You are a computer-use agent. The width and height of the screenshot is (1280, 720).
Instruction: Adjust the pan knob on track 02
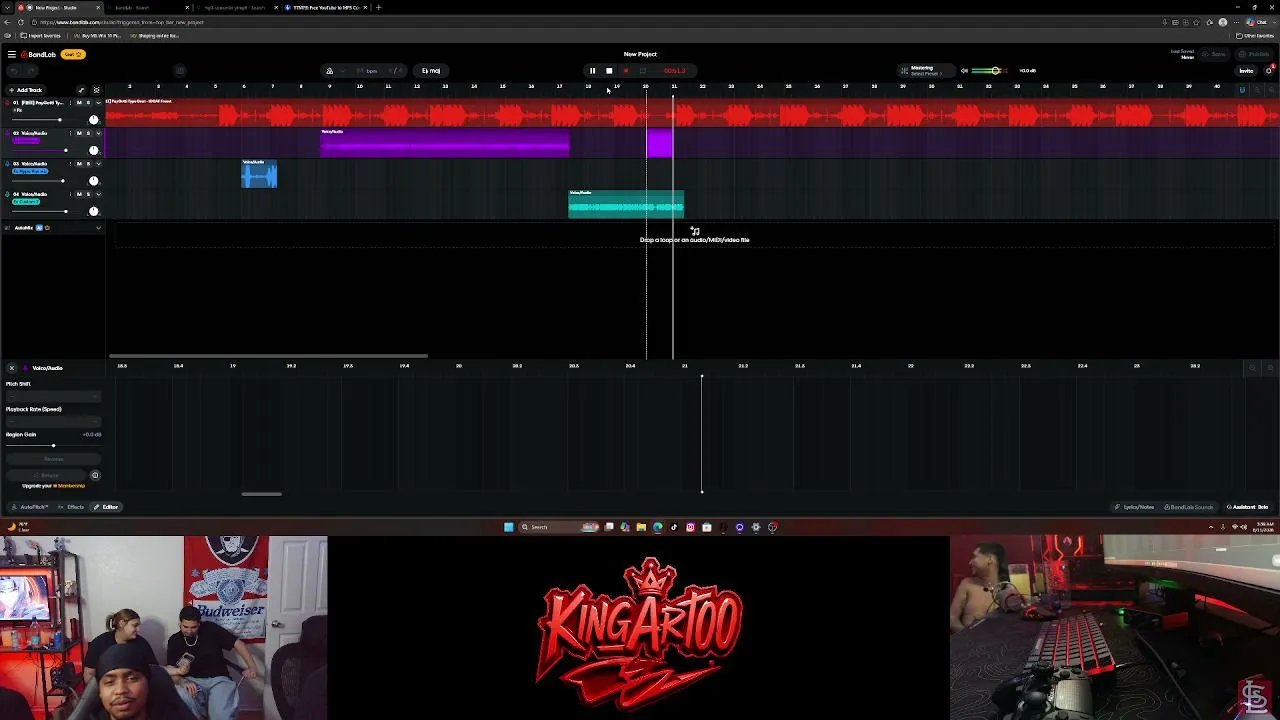[94, 150]
